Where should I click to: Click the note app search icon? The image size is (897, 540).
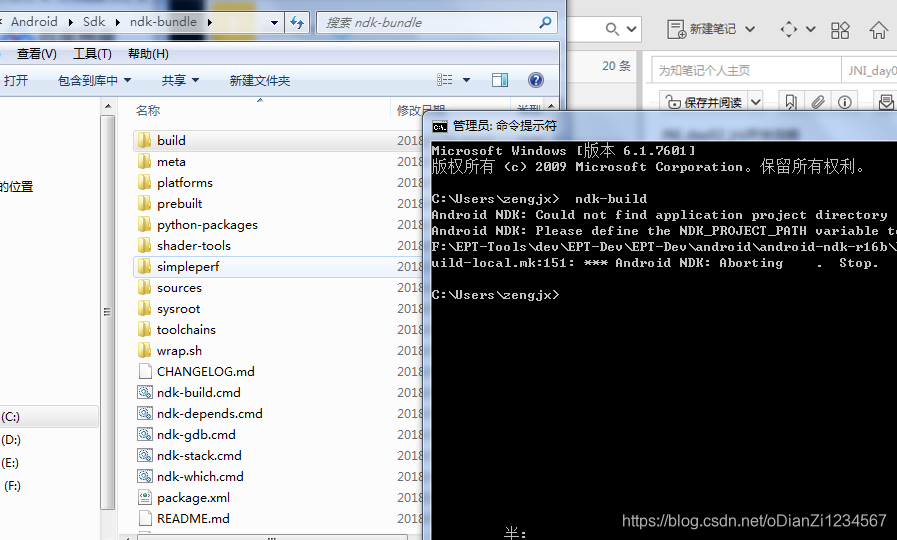(x=612, y=29)
